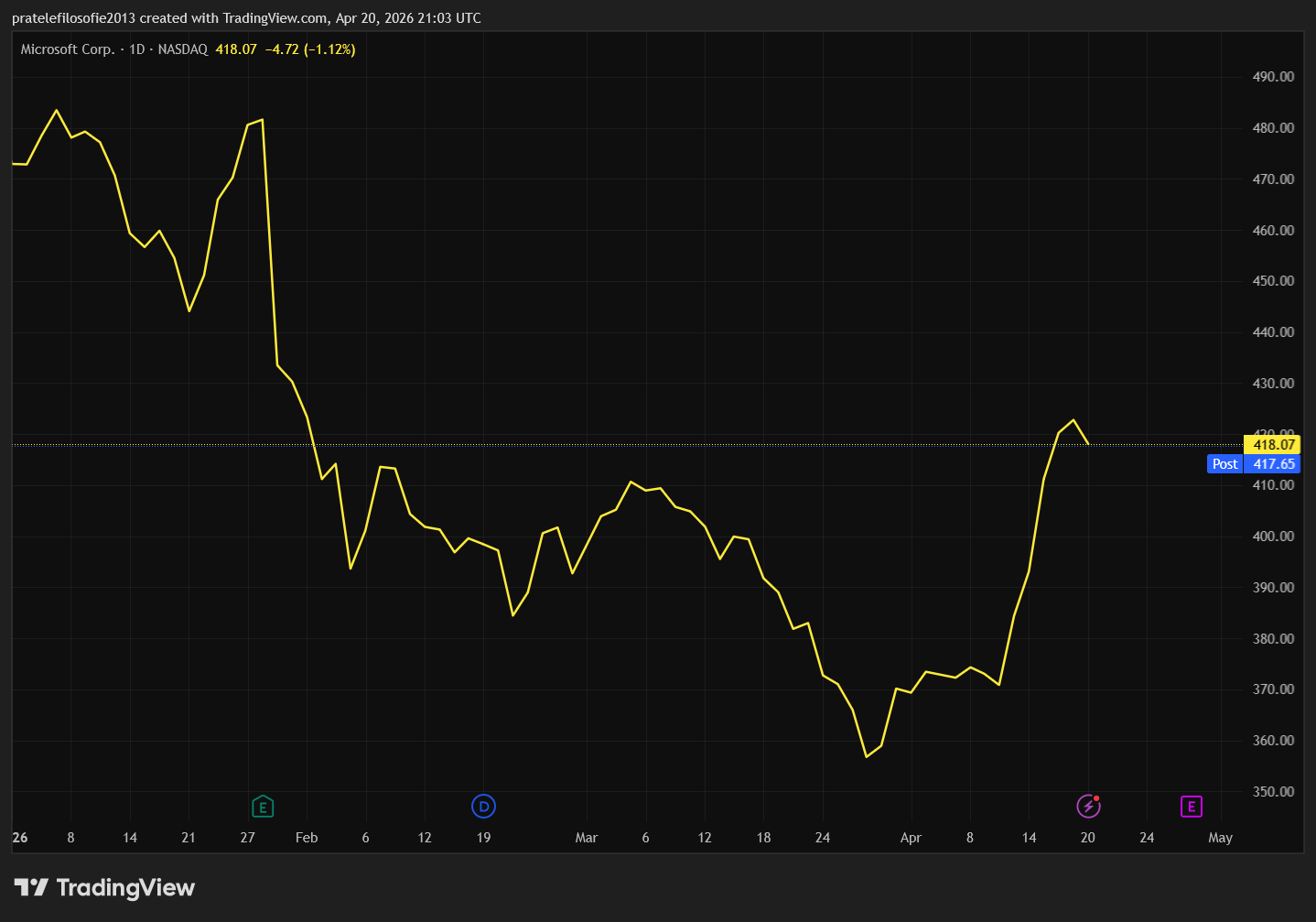The height and width of the screenshot is (922, 1316).
Task: Click the blue Post label tag
Action: (1224, 464)
